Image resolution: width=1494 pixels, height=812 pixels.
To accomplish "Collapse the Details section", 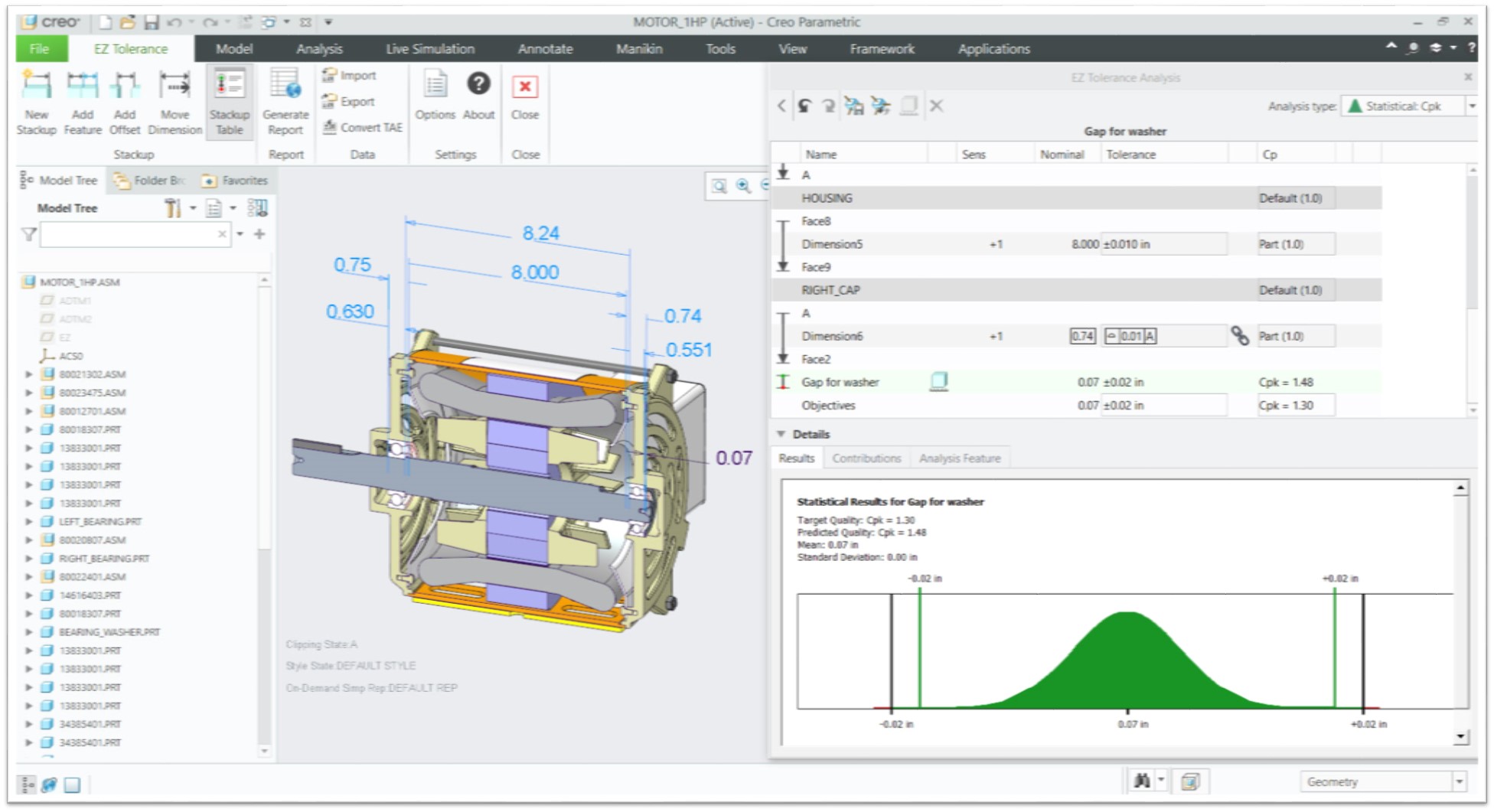I will (x=781, y=434).
